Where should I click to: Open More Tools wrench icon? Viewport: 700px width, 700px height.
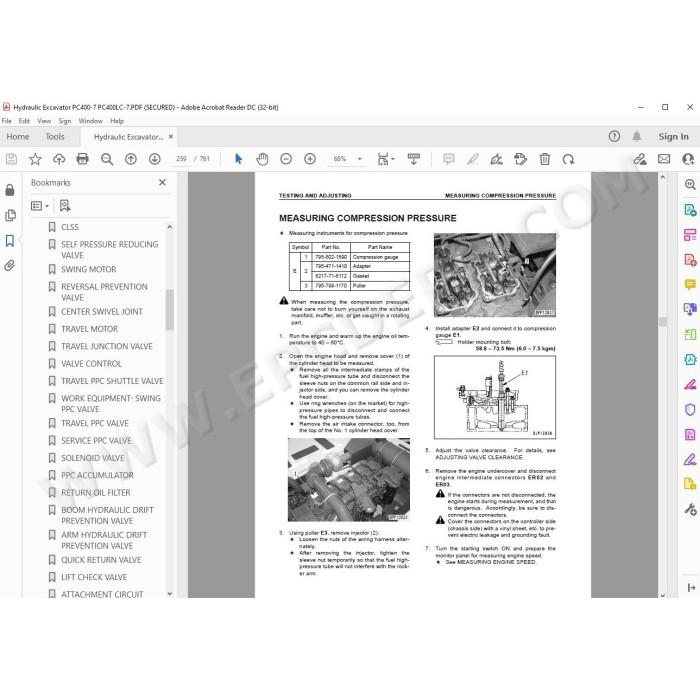690,509
